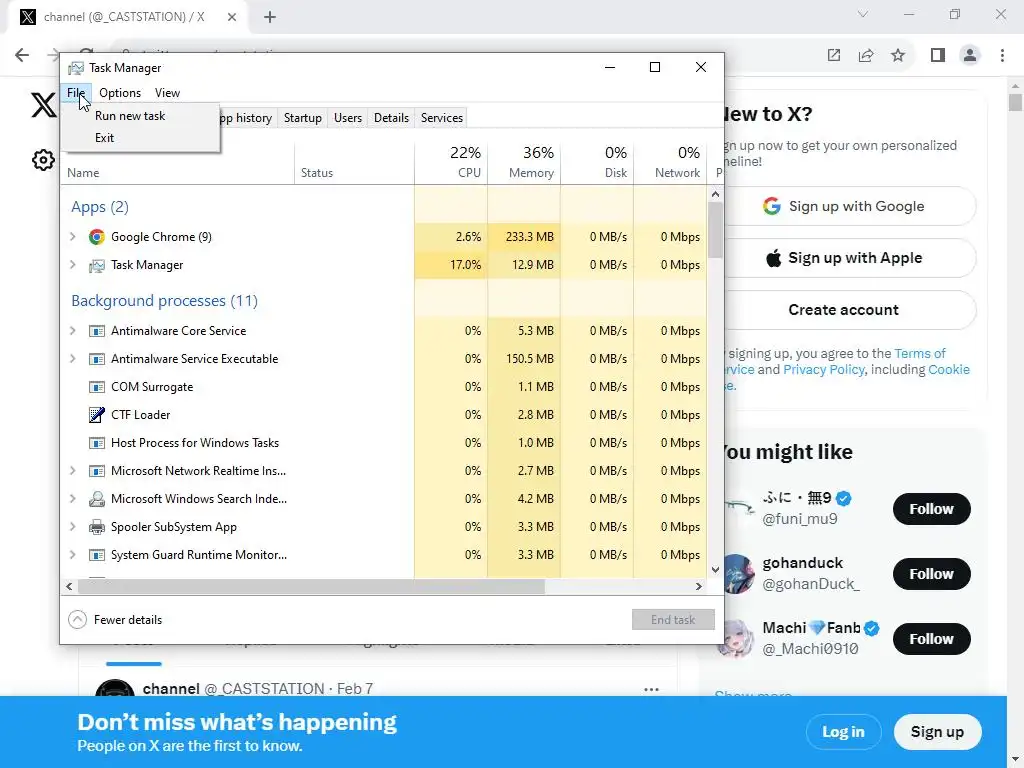Open Chrome side panel icon

click(x=938, y=56)
